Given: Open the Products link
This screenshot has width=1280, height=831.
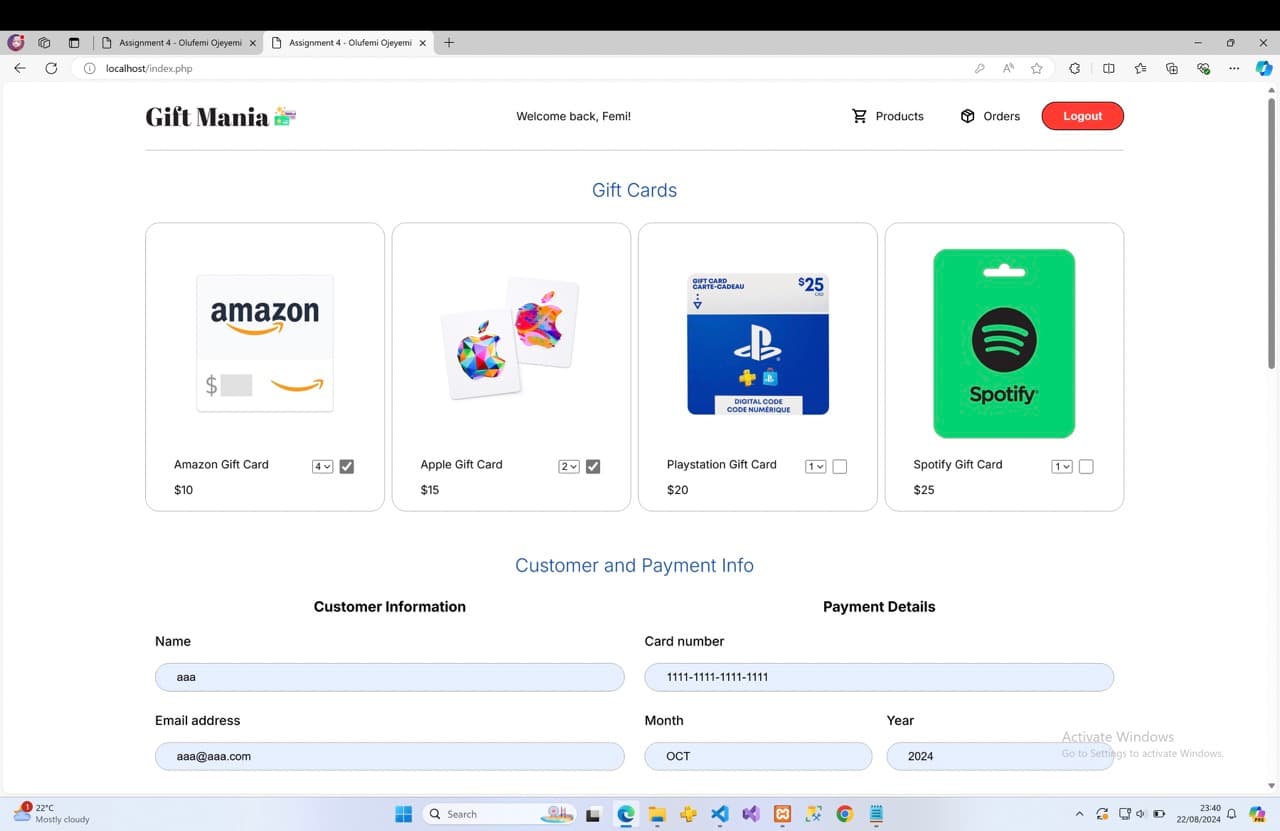Looking at the screenshot, I should [888, 116].
